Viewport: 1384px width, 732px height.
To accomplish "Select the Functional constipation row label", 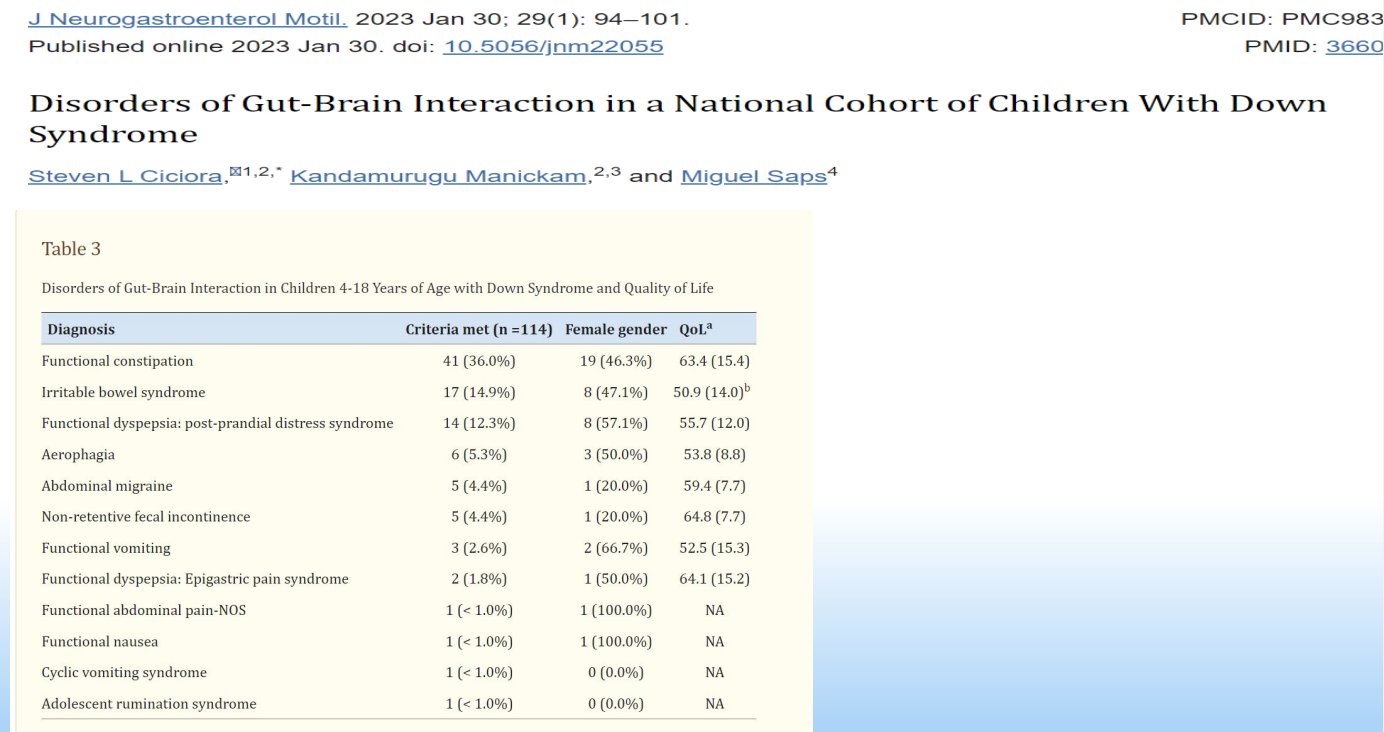I will click(117, 361).
